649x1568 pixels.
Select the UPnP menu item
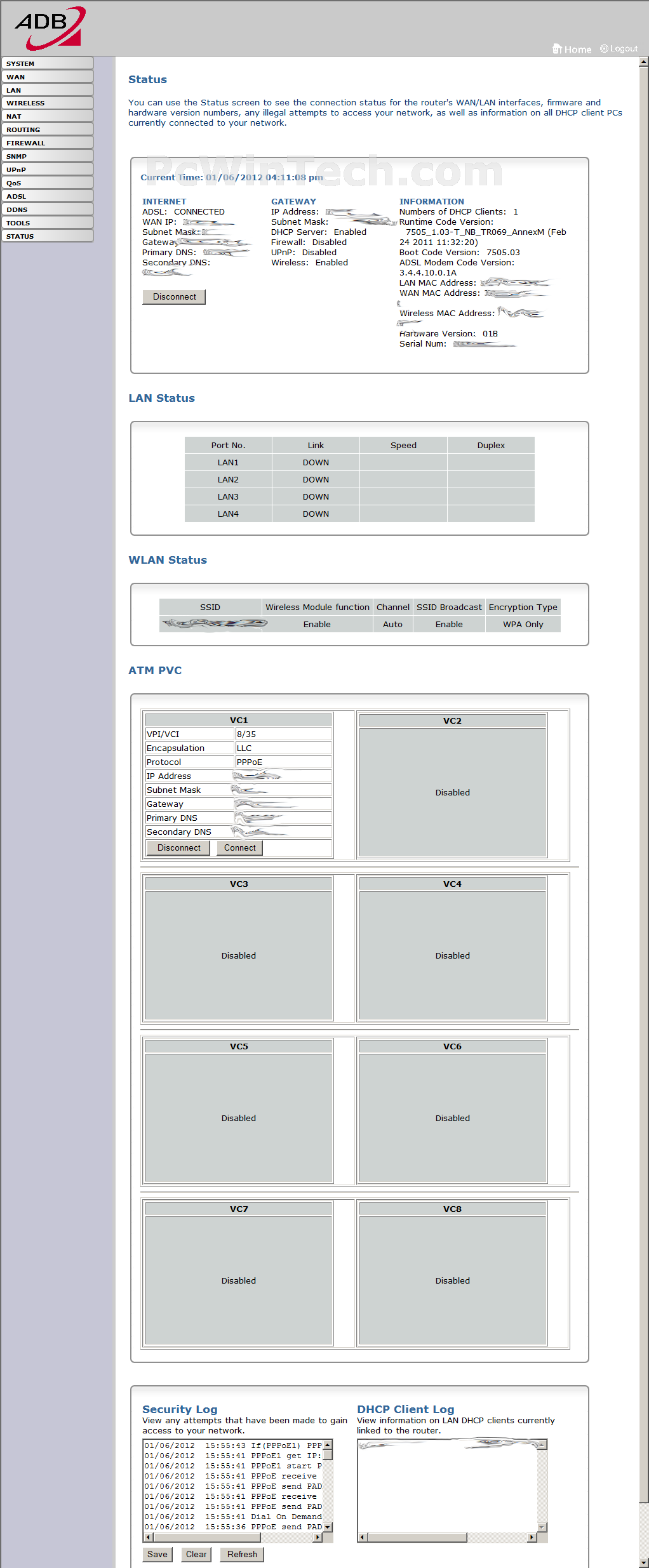[48, 169]
